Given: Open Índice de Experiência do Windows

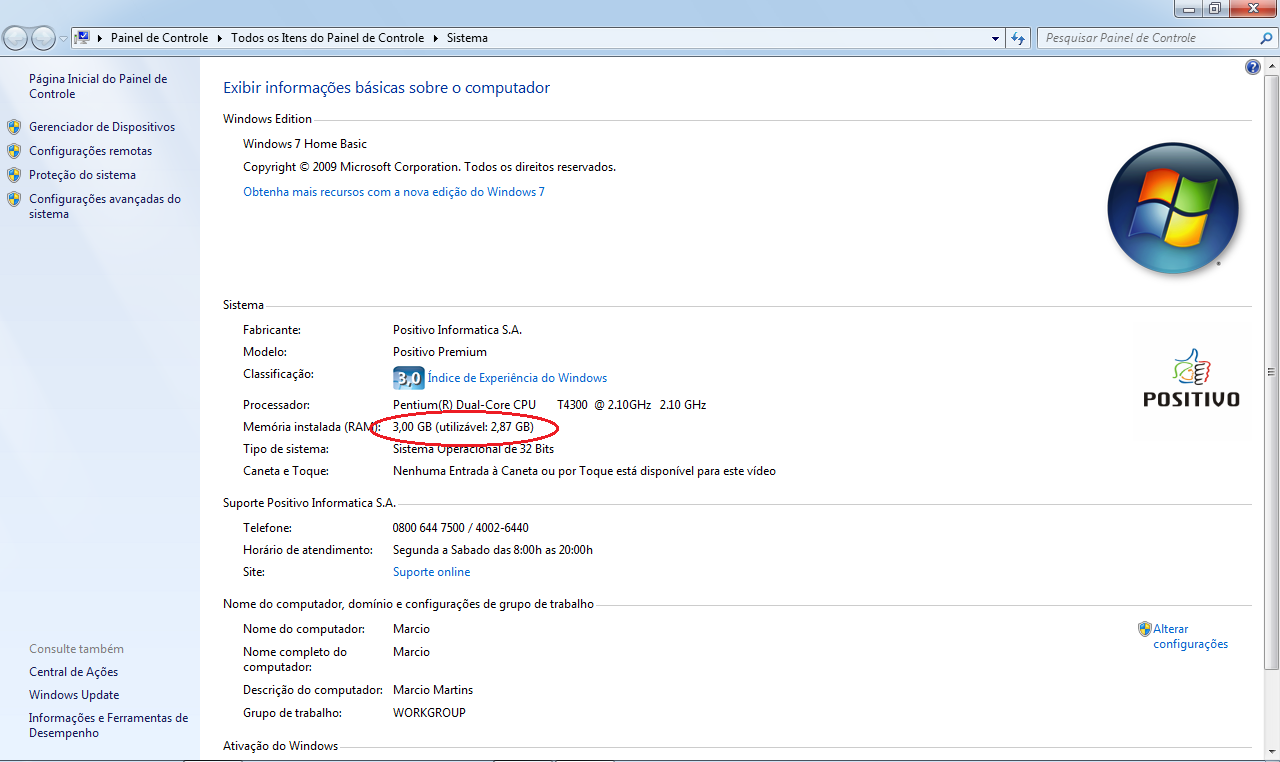Looking at the screenshot, I should pyautogui.click(x=517, y=378).
